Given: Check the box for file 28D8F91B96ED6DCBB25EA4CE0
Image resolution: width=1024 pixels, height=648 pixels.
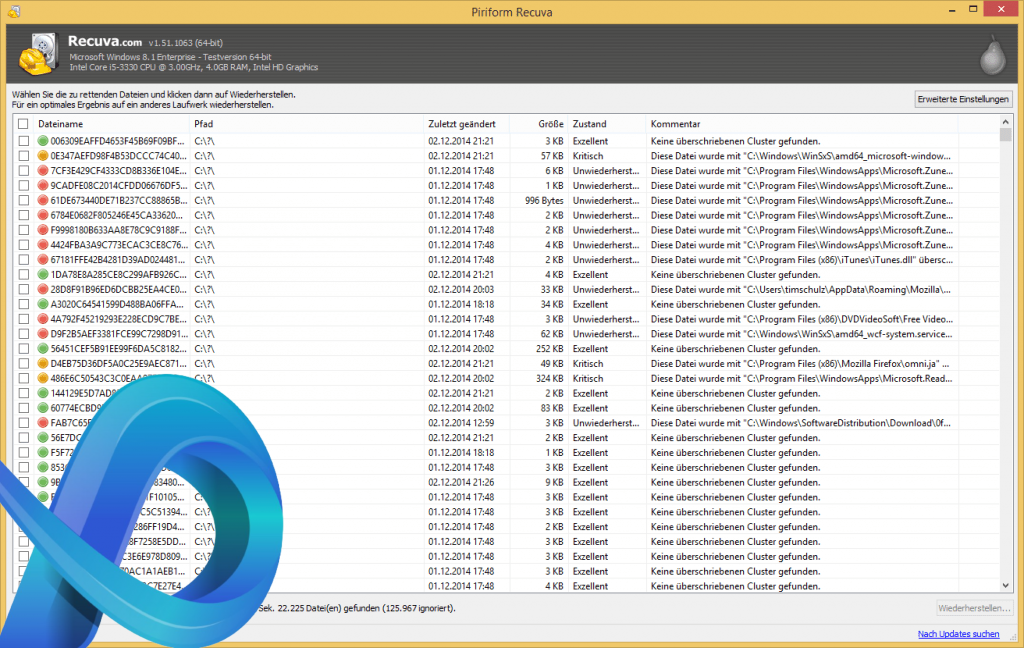Looking at the screenshot, I should [x=24, y=289].
